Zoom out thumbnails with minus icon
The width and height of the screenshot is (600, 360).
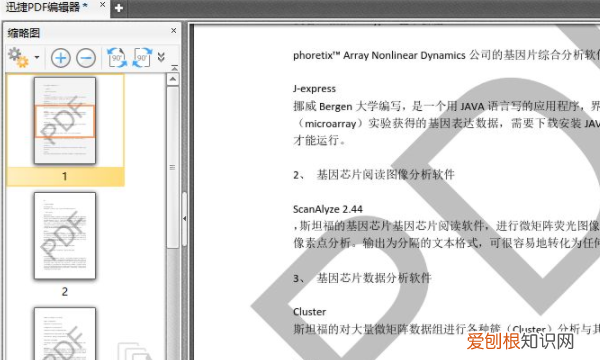pyautogui.click(x=86, y=58)
